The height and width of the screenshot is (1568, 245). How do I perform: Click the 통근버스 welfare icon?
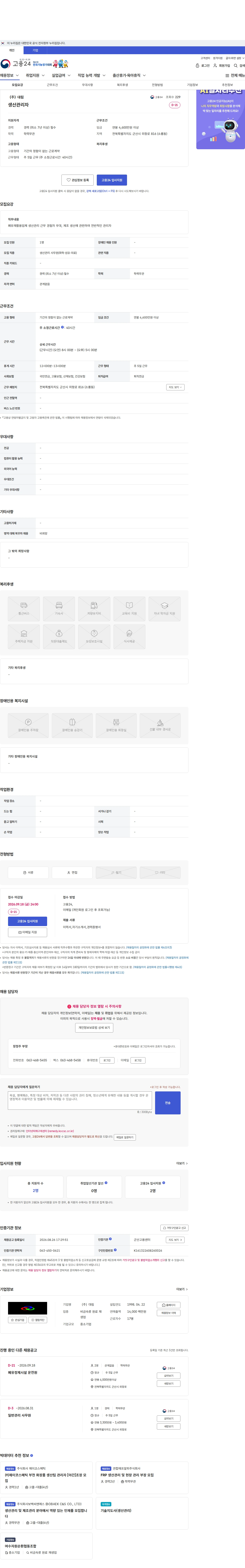click(24, 609)
